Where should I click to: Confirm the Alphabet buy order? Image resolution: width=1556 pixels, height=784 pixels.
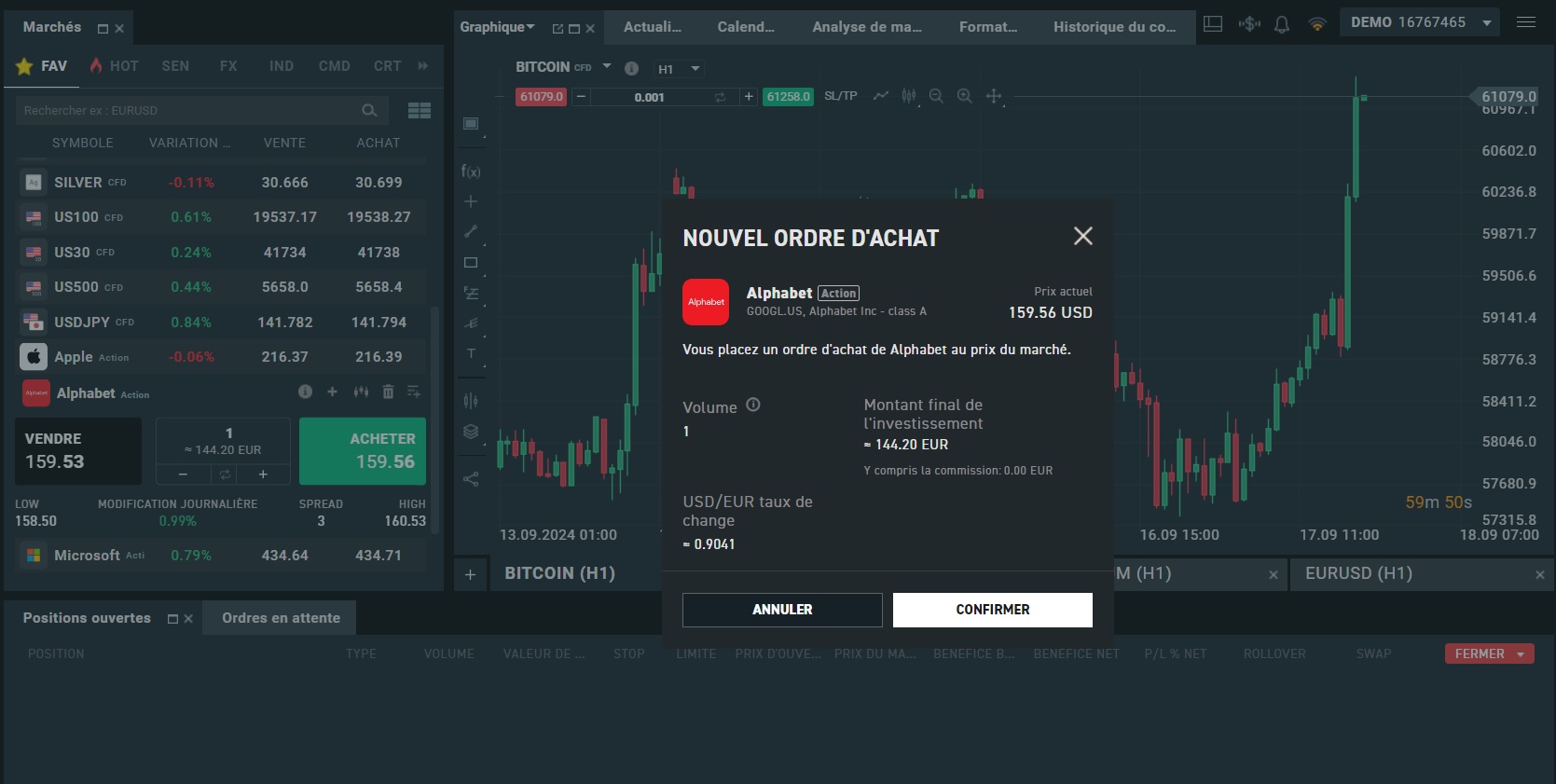992,610
